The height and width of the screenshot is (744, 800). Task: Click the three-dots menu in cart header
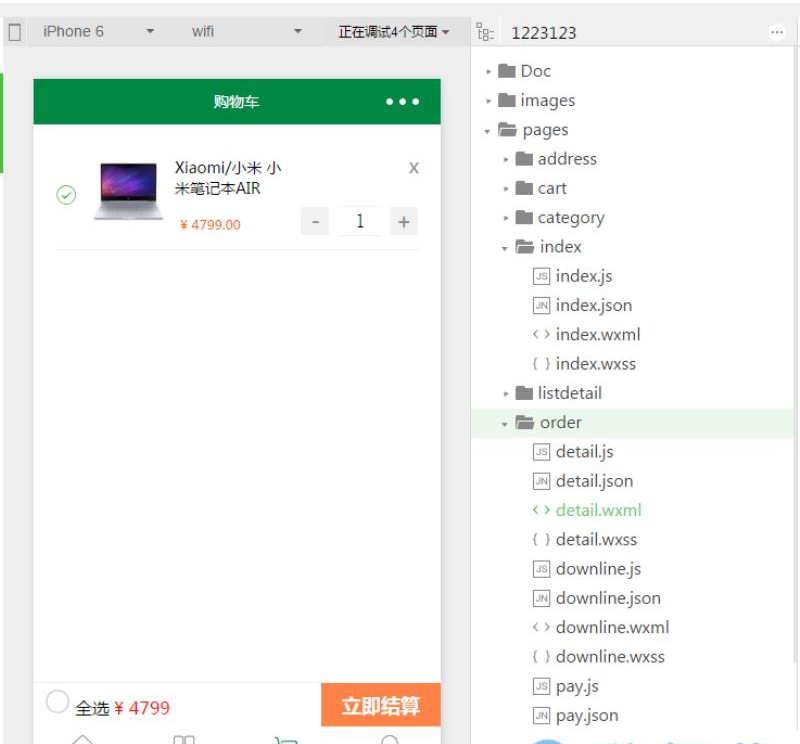(403, 102)
